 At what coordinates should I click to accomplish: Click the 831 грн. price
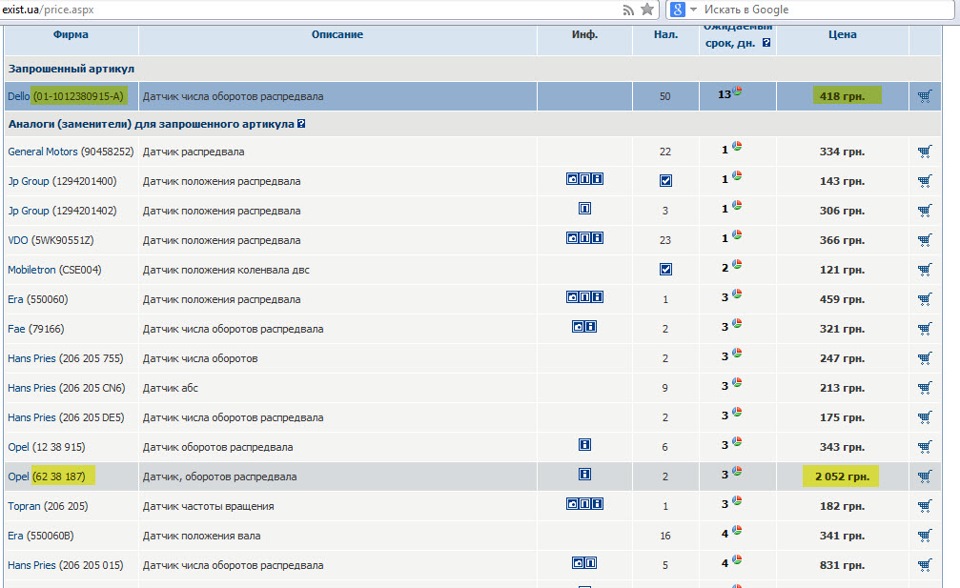(842, 565)
